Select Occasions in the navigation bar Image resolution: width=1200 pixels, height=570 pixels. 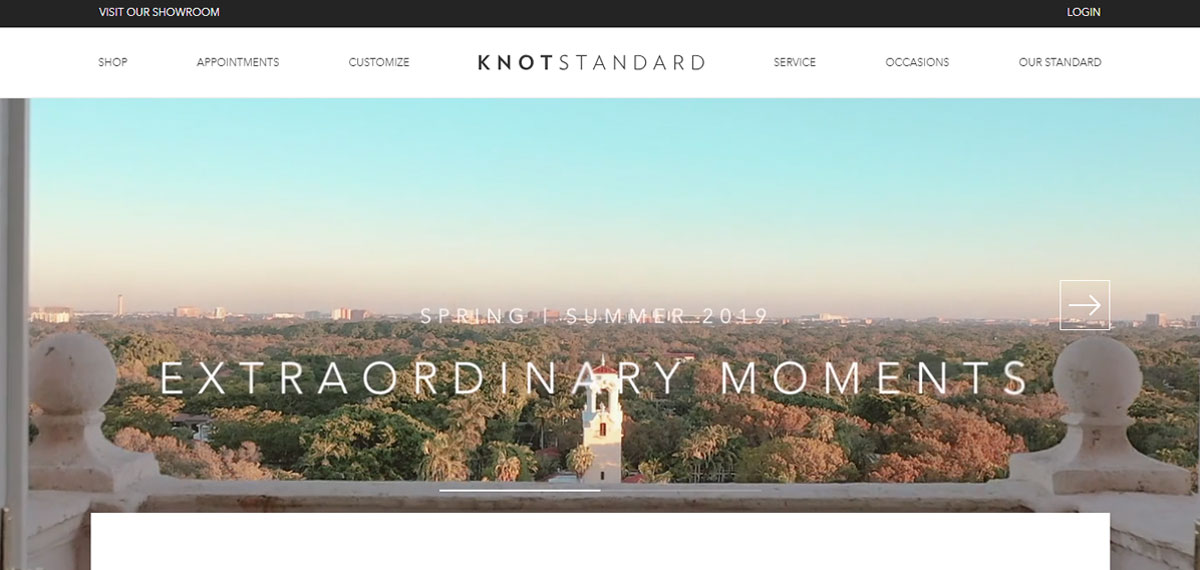[x=917, y=62]
